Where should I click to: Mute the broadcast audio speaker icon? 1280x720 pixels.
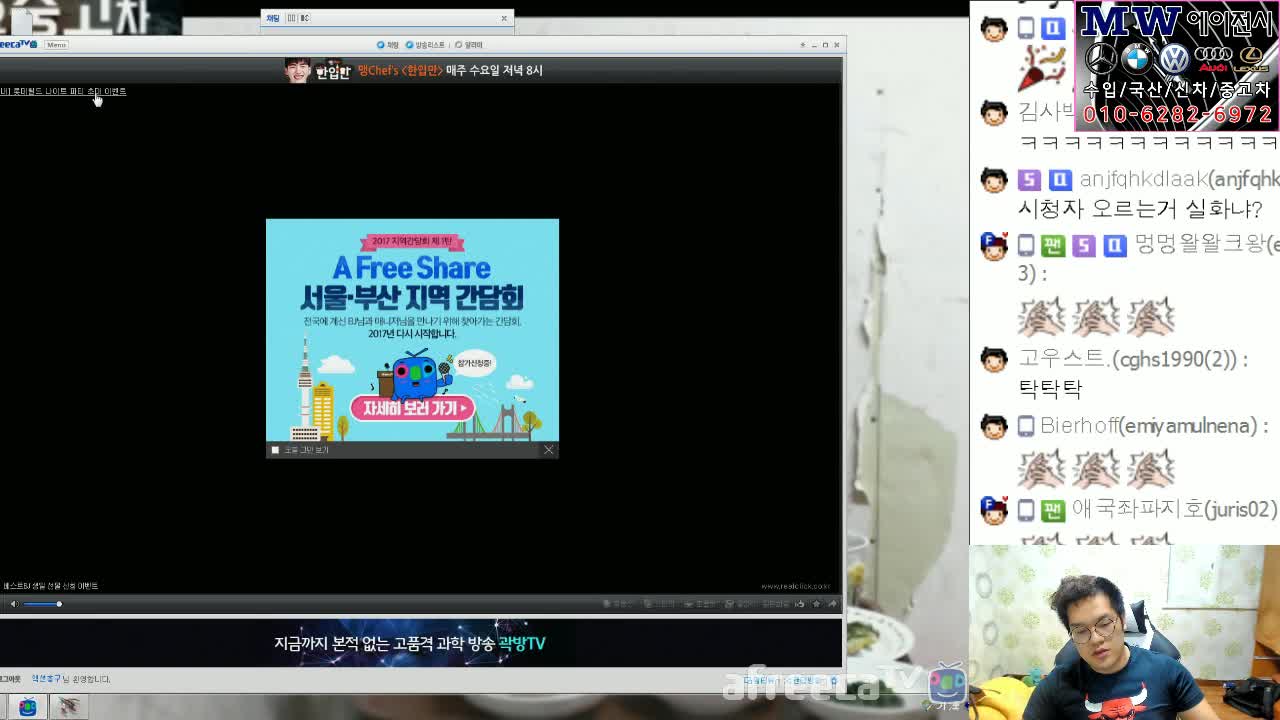(x=12, y=603)
